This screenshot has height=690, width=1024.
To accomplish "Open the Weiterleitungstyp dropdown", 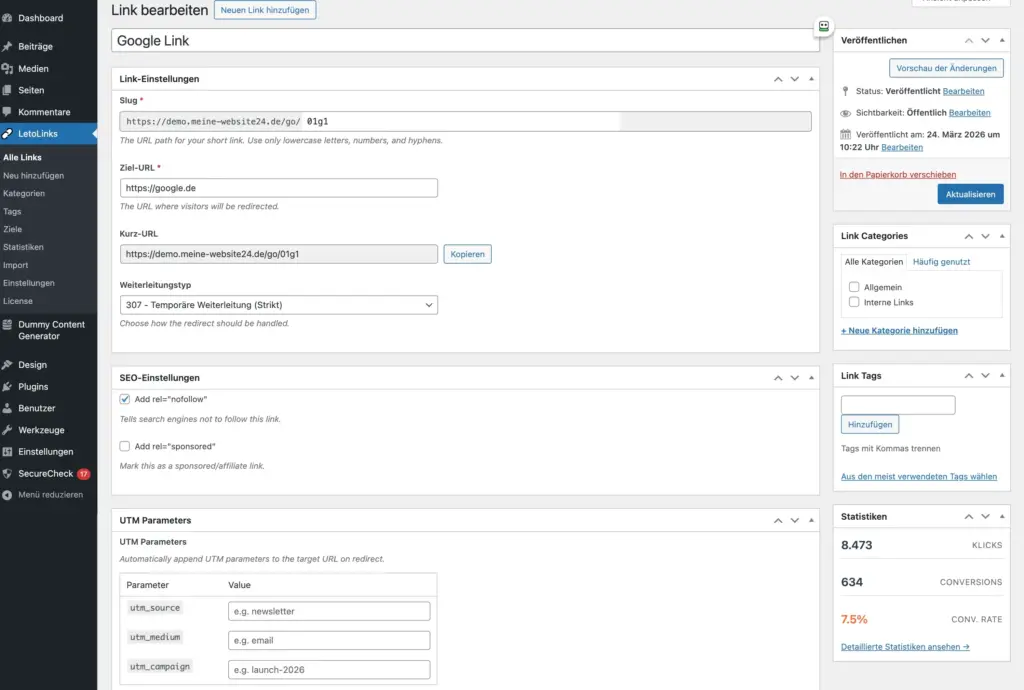I will [279, 305].
